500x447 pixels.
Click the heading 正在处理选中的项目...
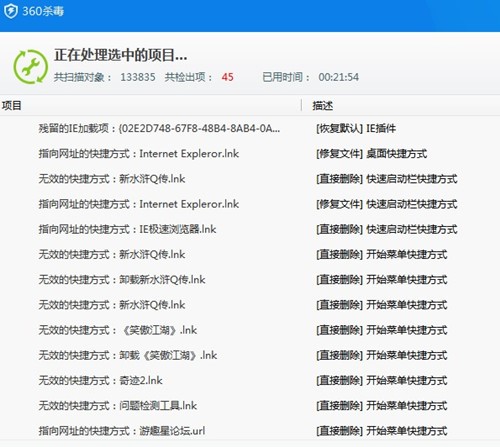[x=120, y=55]
